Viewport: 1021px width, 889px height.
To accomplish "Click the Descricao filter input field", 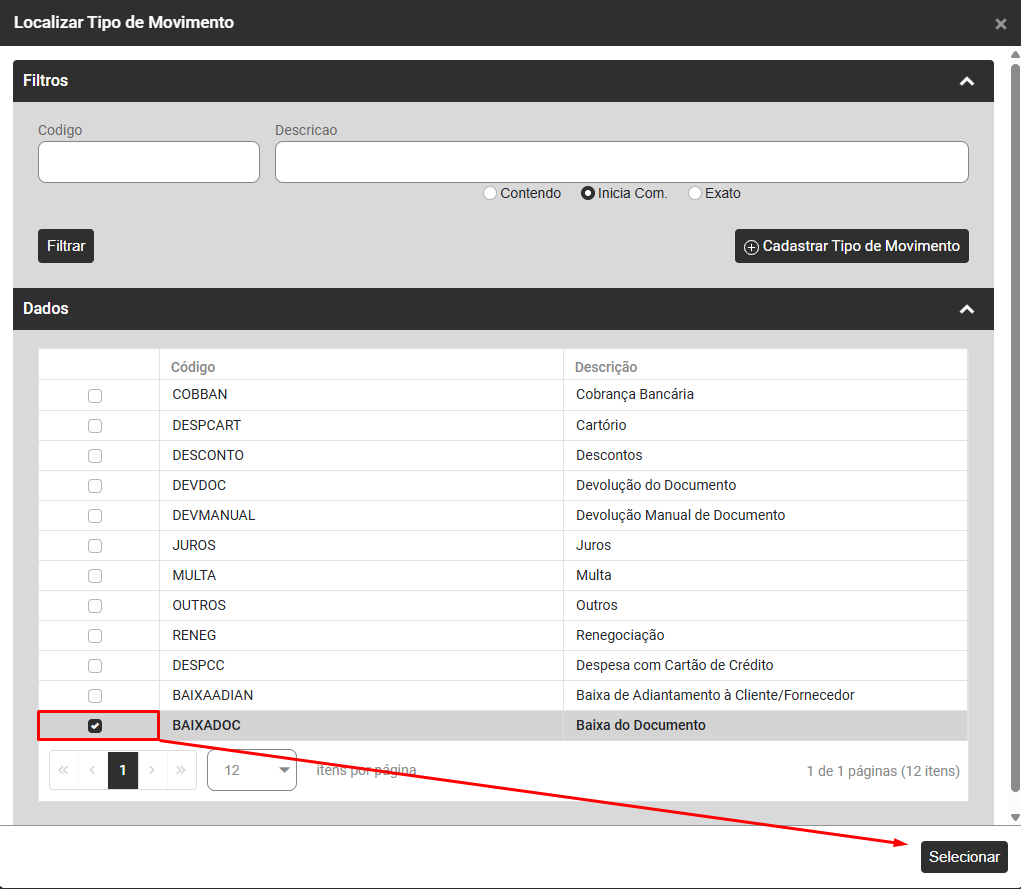I will [621, 162].
